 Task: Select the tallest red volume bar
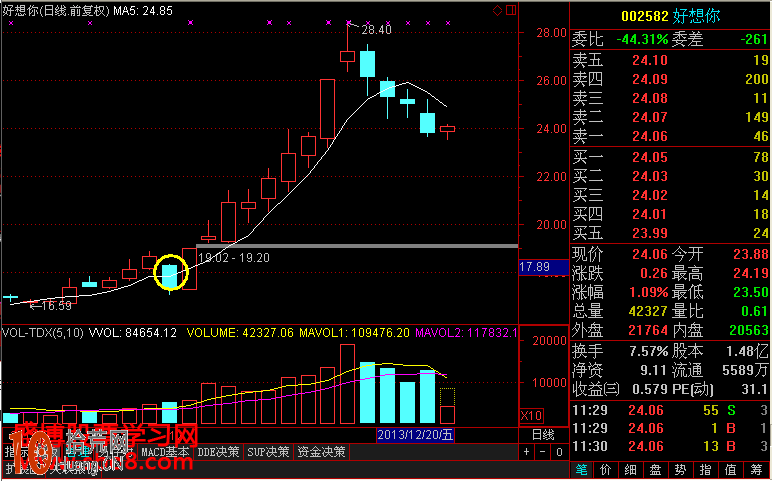[x=347, y=384]
